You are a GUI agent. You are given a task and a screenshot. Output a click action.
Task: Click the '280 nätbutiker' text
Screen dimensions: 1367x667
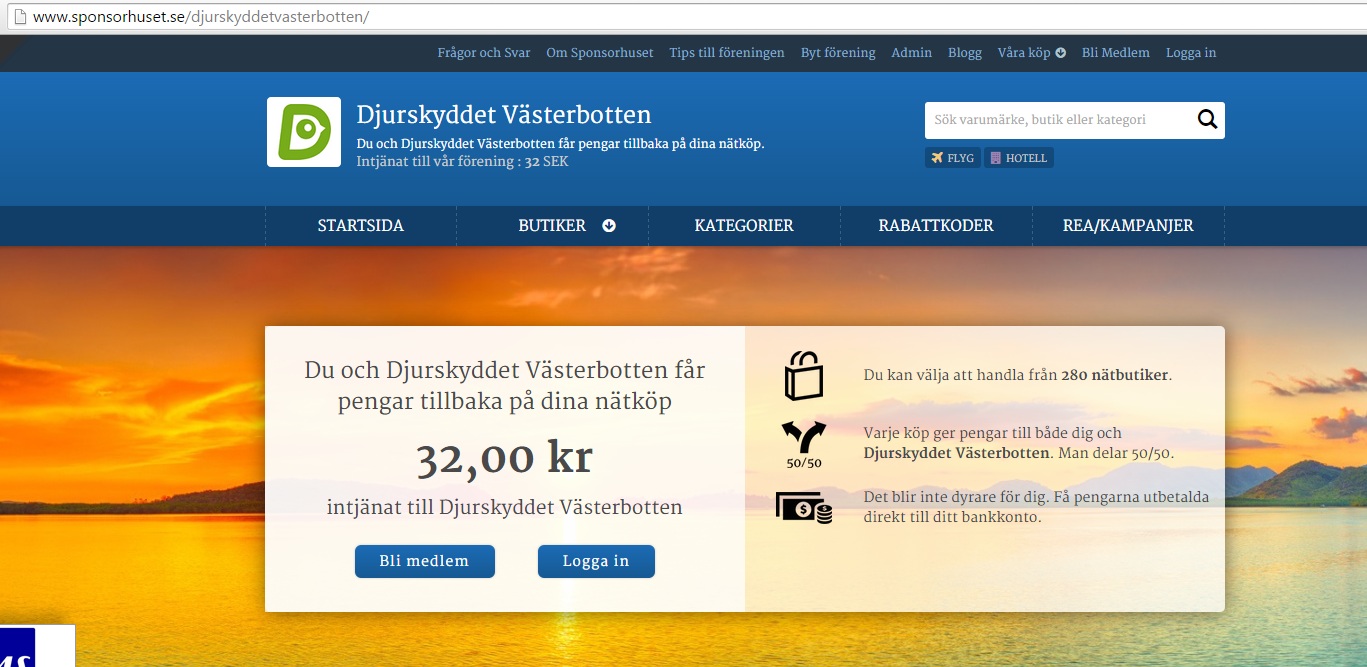[1115, 376]
